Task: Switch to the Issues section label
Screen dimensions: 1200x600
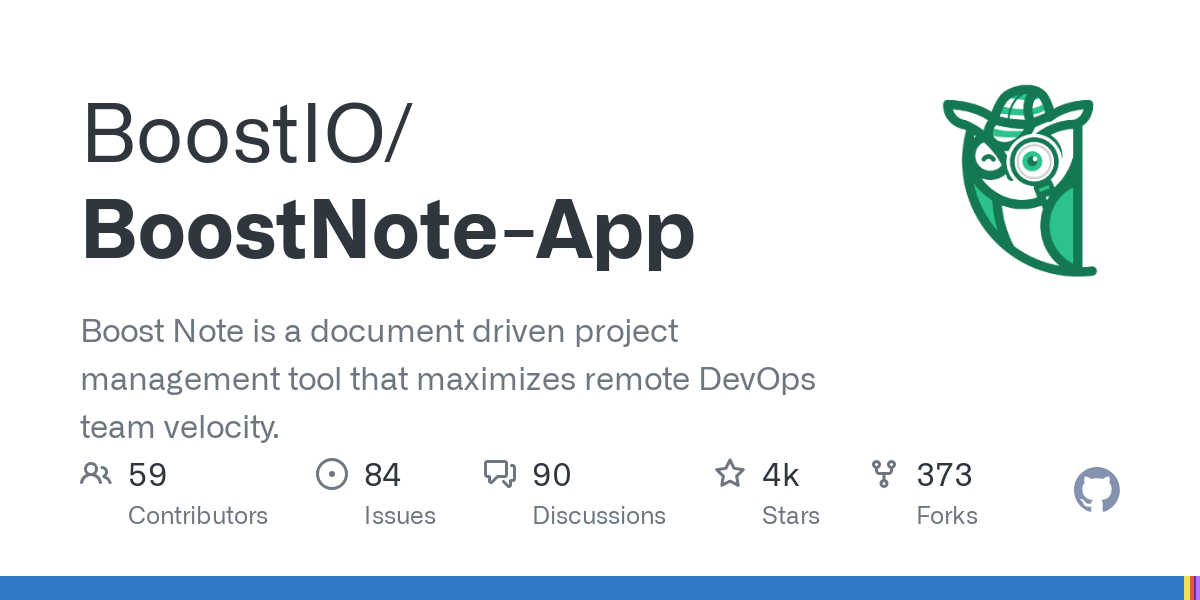Action: point(400,516)
